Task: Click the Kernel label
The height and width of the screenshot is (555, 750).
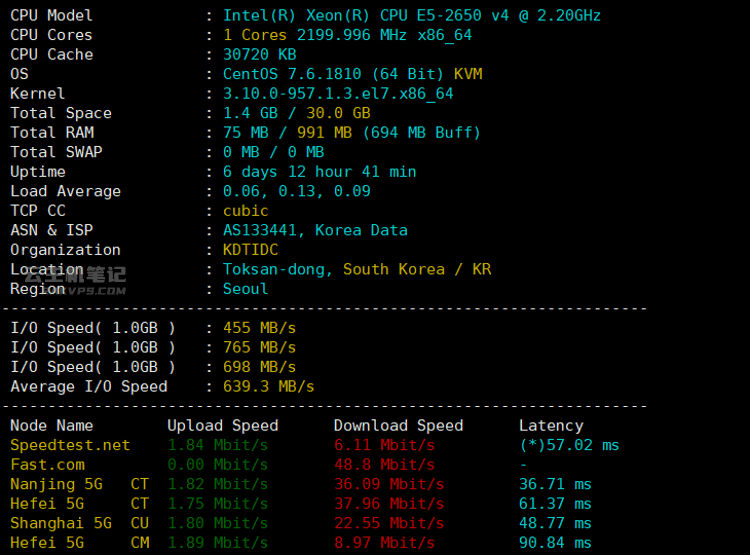Action: click(38, 94)
